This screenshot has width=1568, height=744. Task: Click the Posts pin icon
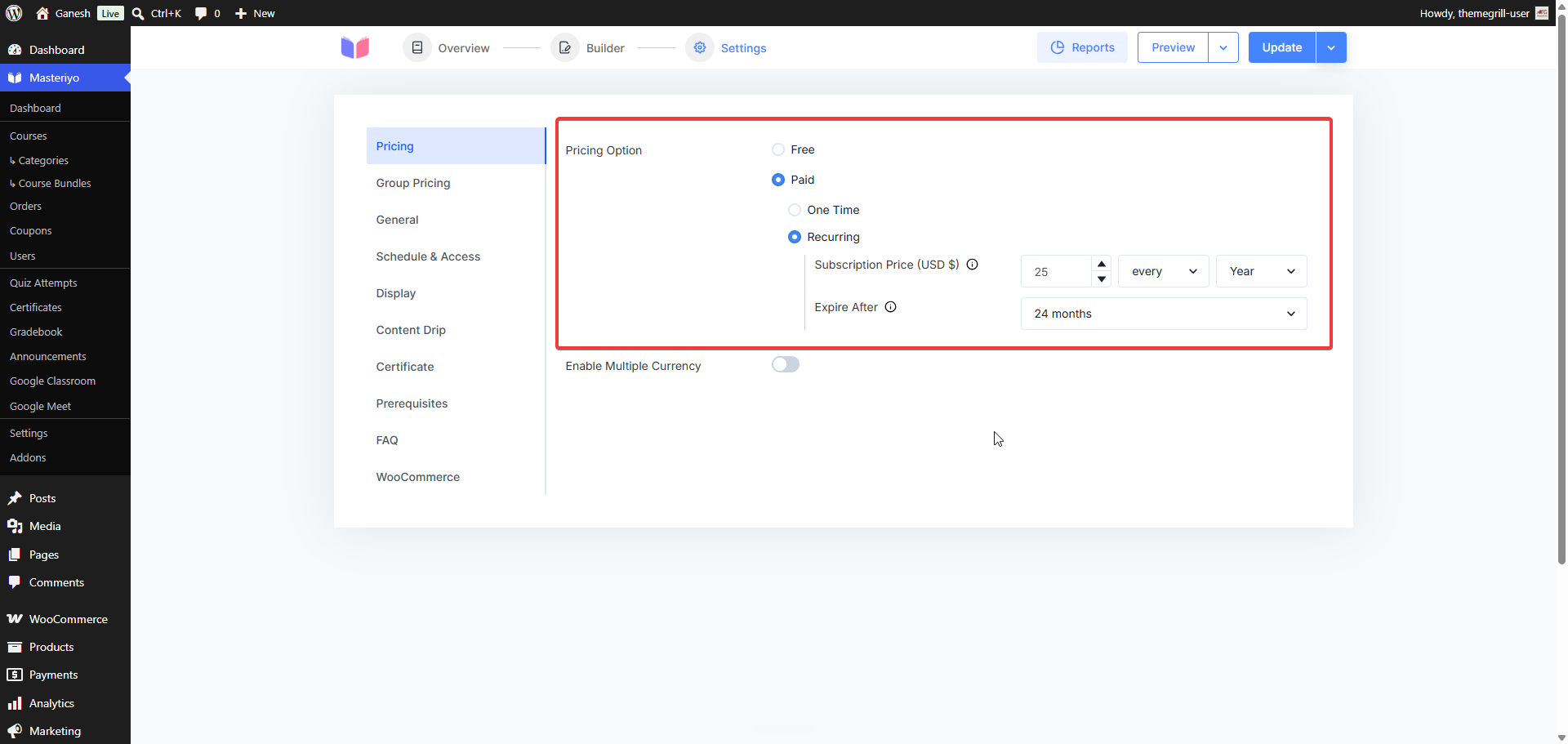tap(15, 498)
